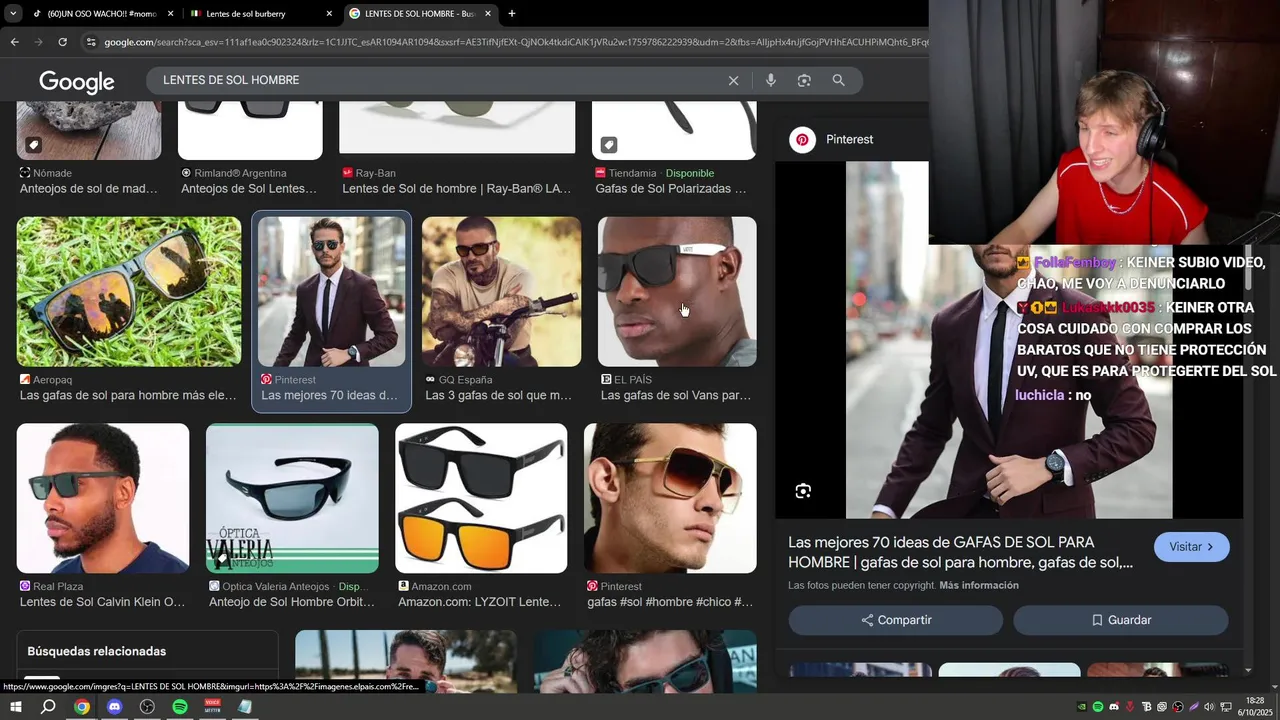Open OBS Studio from the taskbar
Image resolution: width=1280 pixels, height=720 pixels.
point(147,707)
